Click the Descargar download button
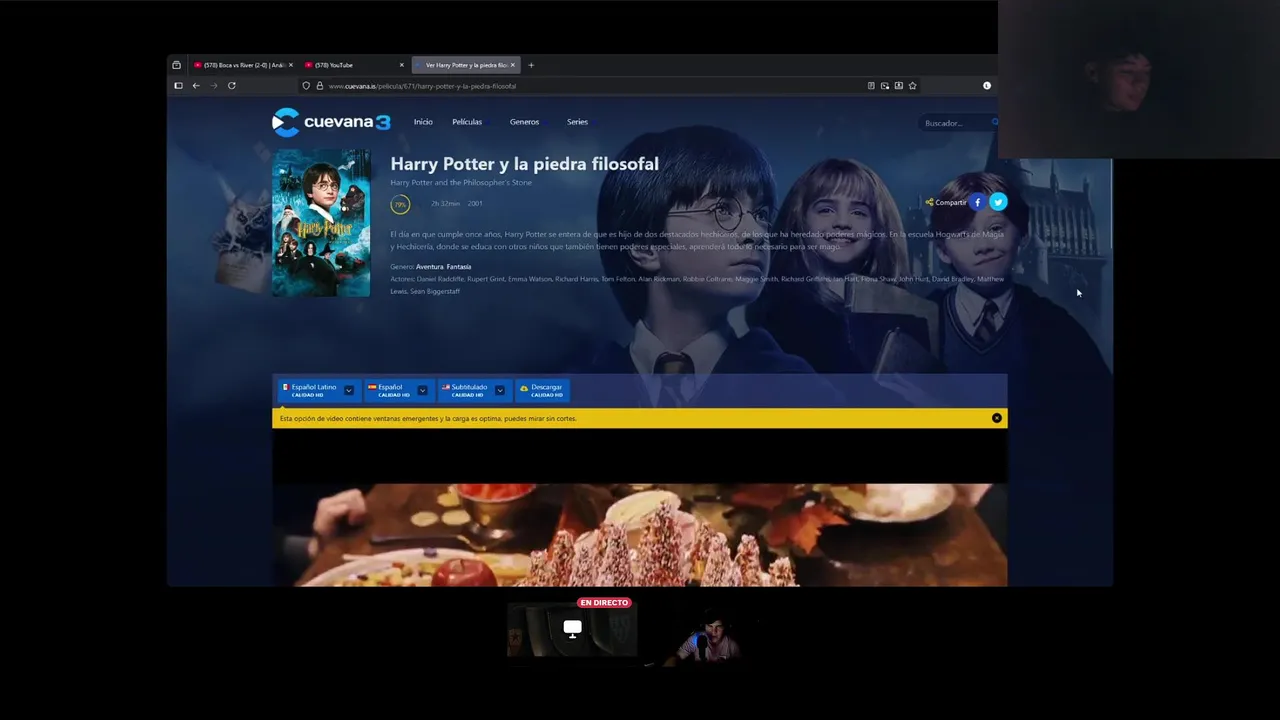 542,390
